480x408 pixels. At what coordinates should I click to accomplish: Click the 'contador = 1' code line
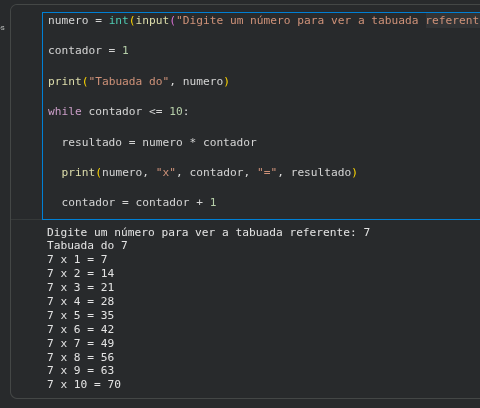[x=88, y=50]
